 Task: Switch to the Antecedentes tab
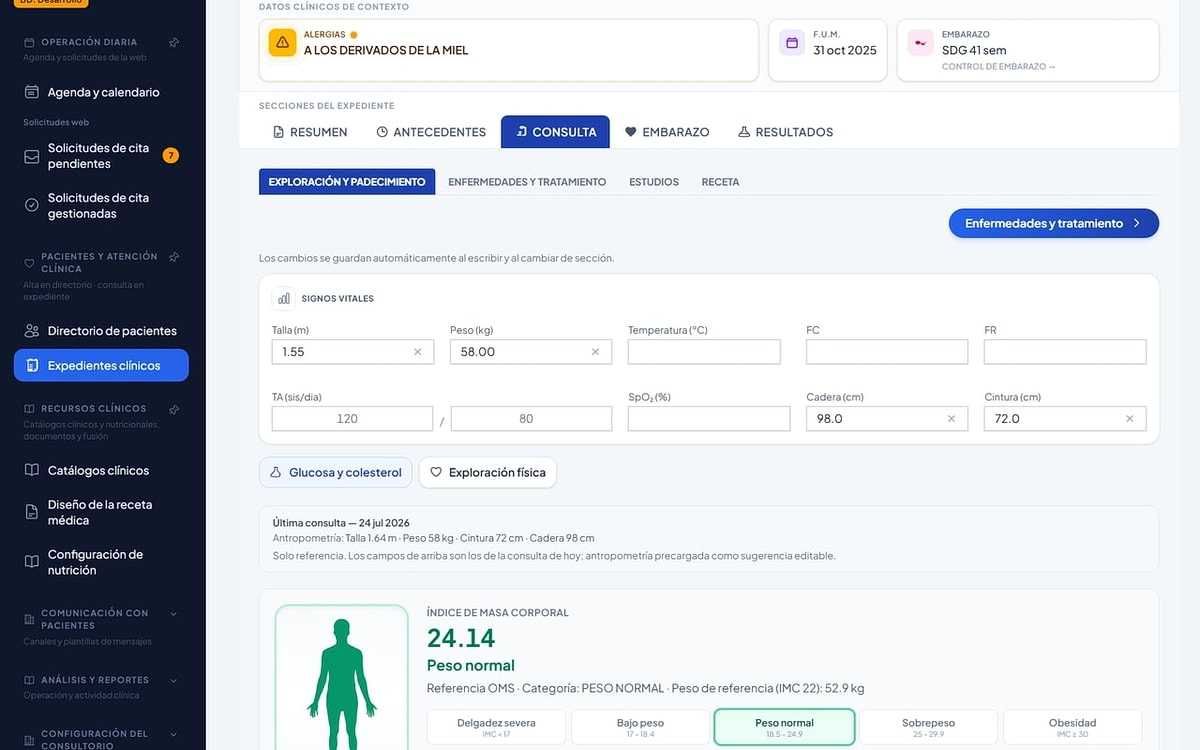(x=431, y=132)
